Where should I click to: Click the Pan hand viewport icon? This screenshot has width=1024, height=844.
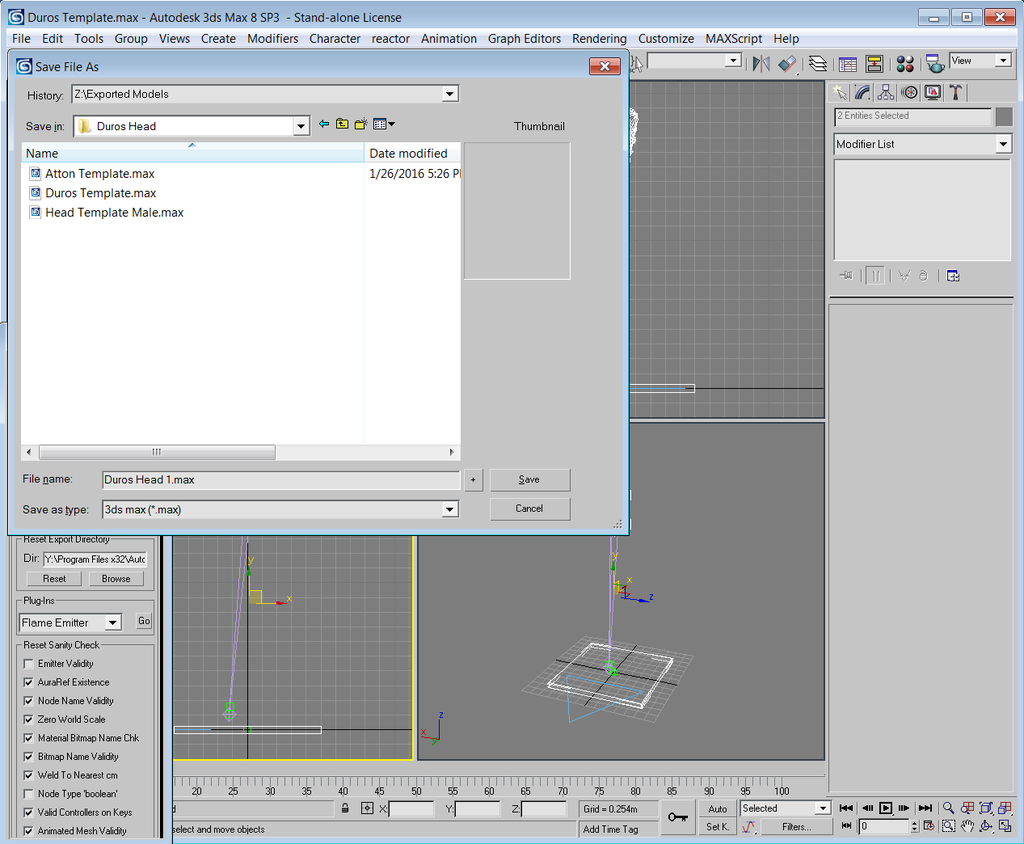pos(967,826)
